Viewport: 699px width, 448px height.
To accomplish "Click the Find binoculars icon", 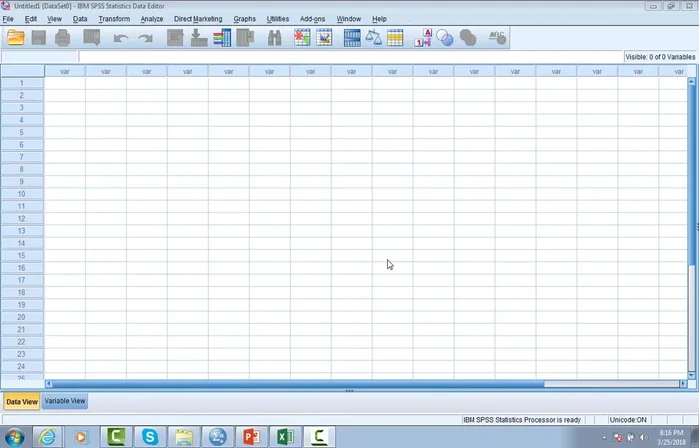I will tap(275, 38).
